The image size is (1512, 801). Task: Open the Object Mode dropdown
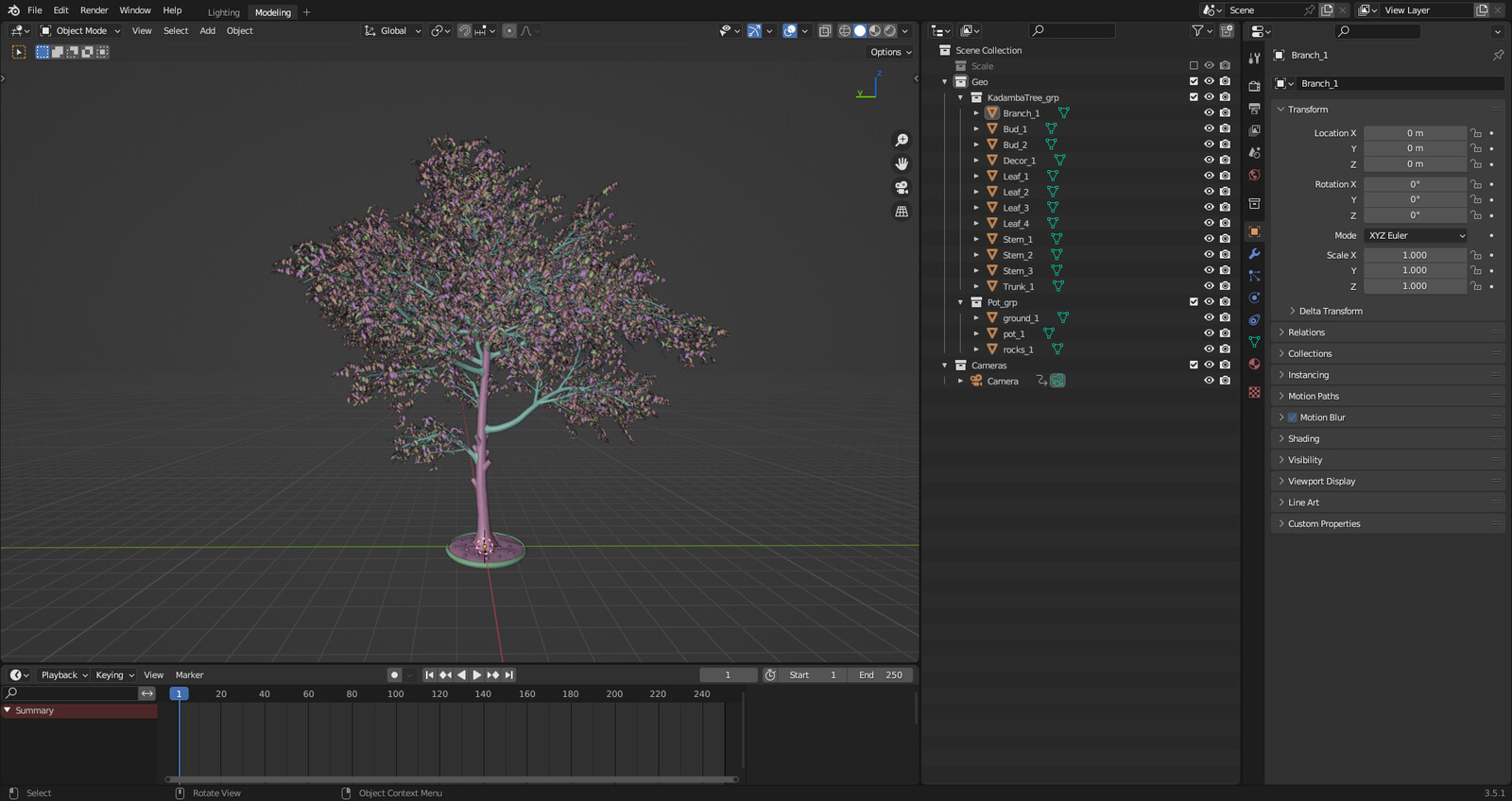pyautogui.click(x=80, y=31)
